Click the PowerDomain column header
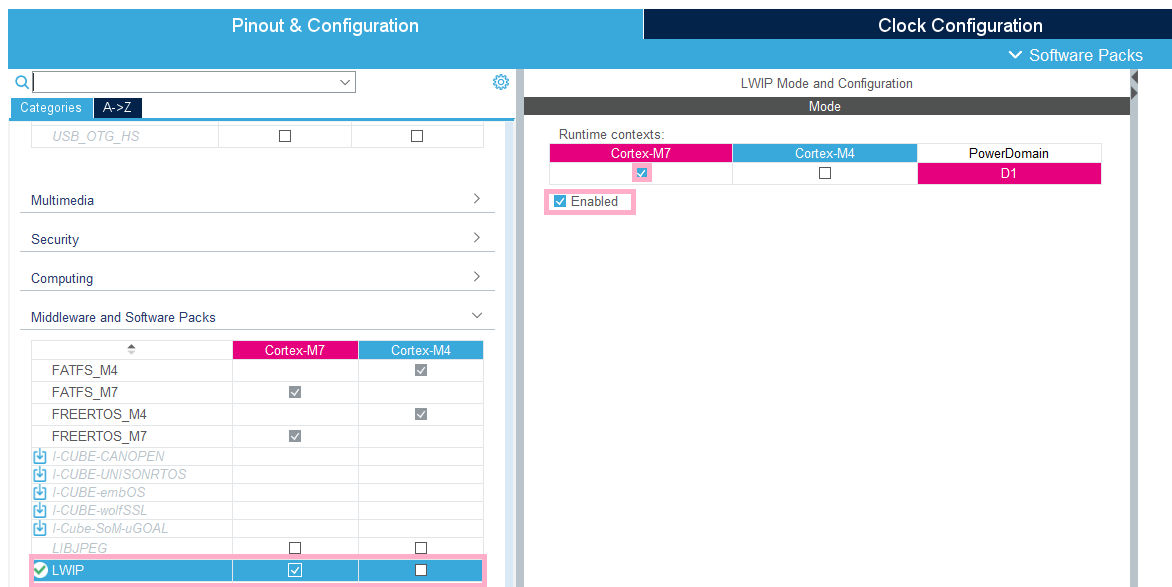Viewport: 1172px width, 587px height. pyautogui.click(x=1009, y=153)
